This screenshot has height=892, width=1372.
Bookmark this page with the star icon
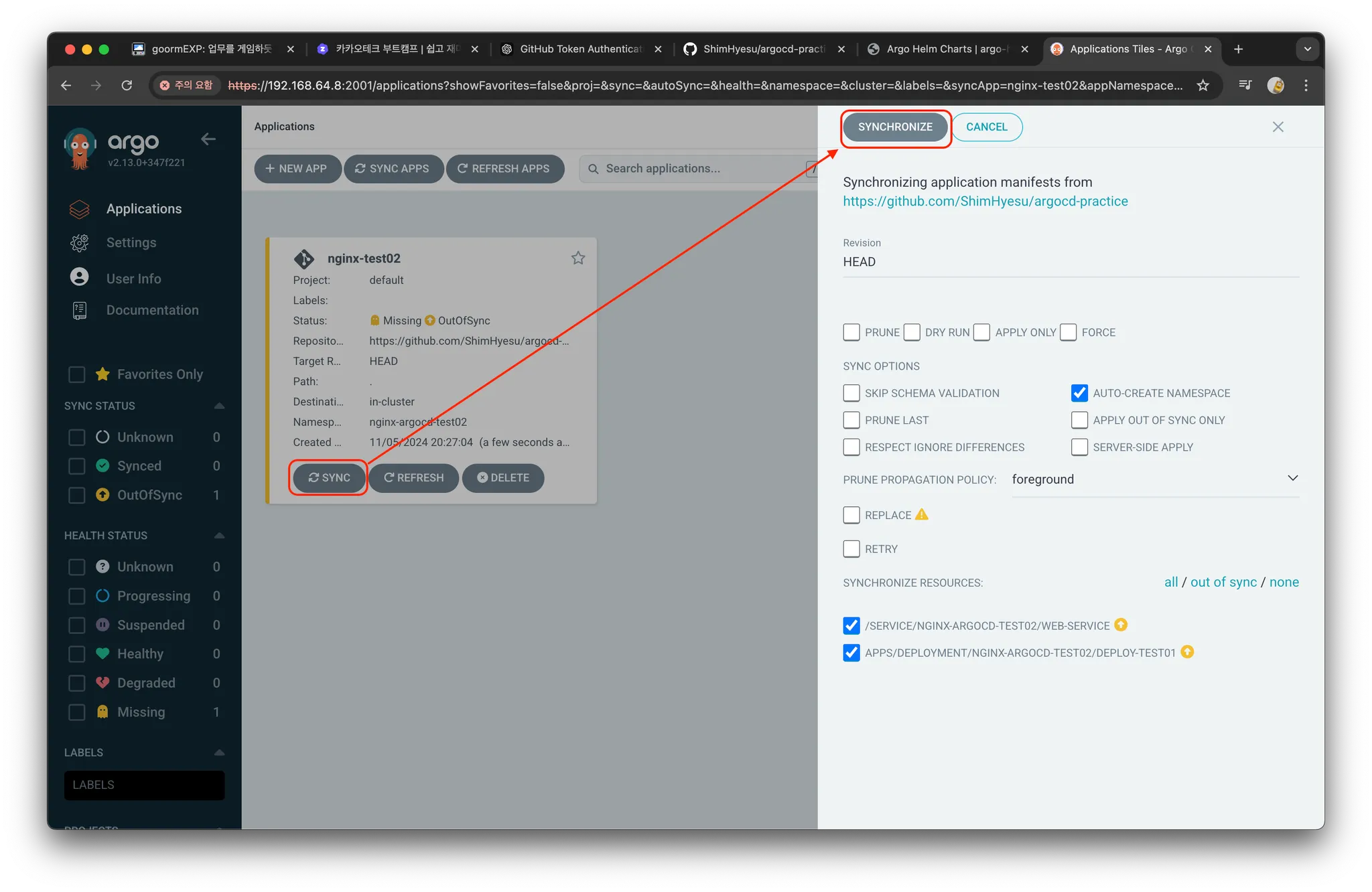tap(1203, 85)
